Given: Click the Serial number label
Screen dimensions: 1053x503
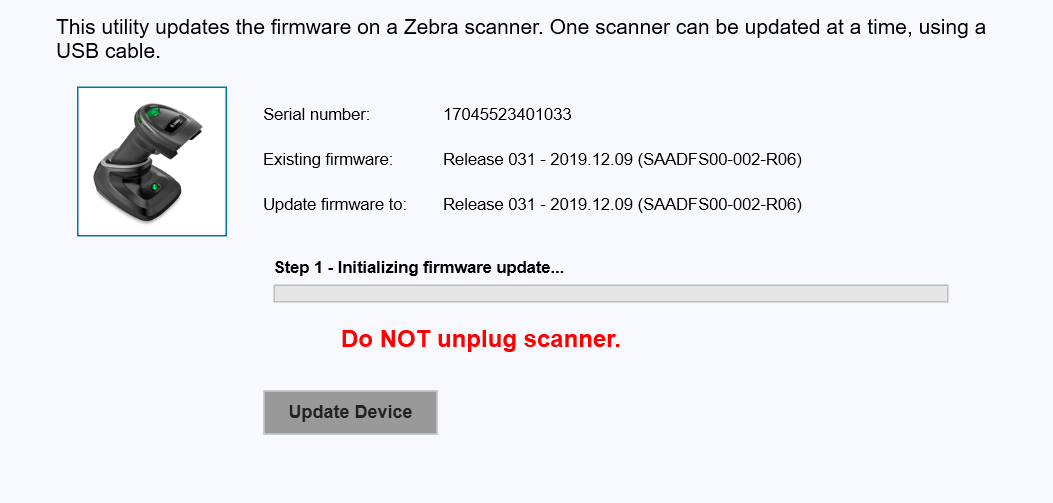Looking at the screenshot, I should [x=316, y=114].
